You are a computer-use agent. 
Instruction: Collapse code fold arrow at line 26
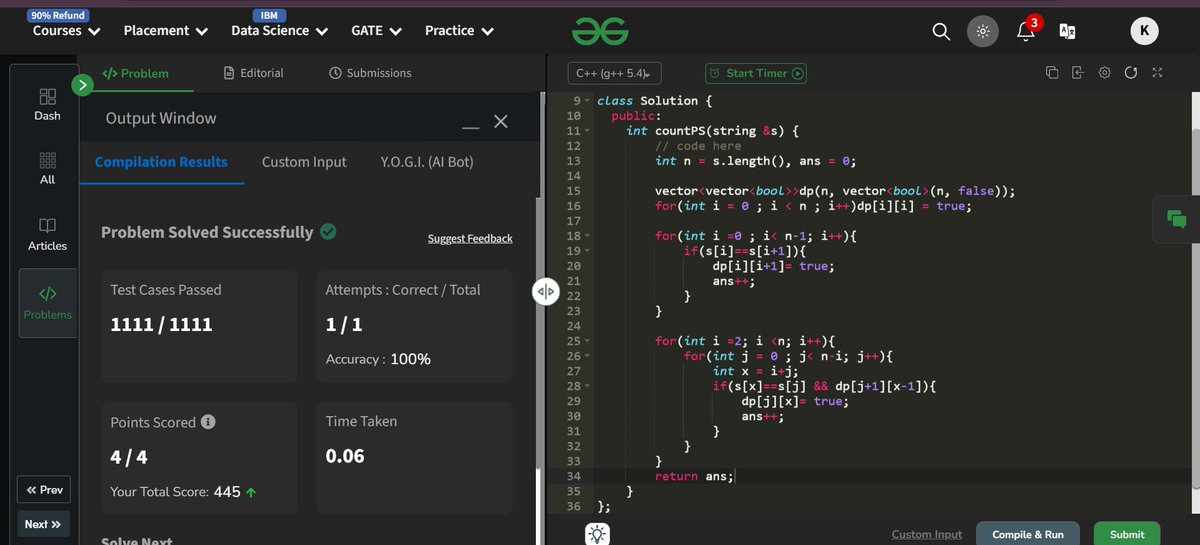(589, 356)
